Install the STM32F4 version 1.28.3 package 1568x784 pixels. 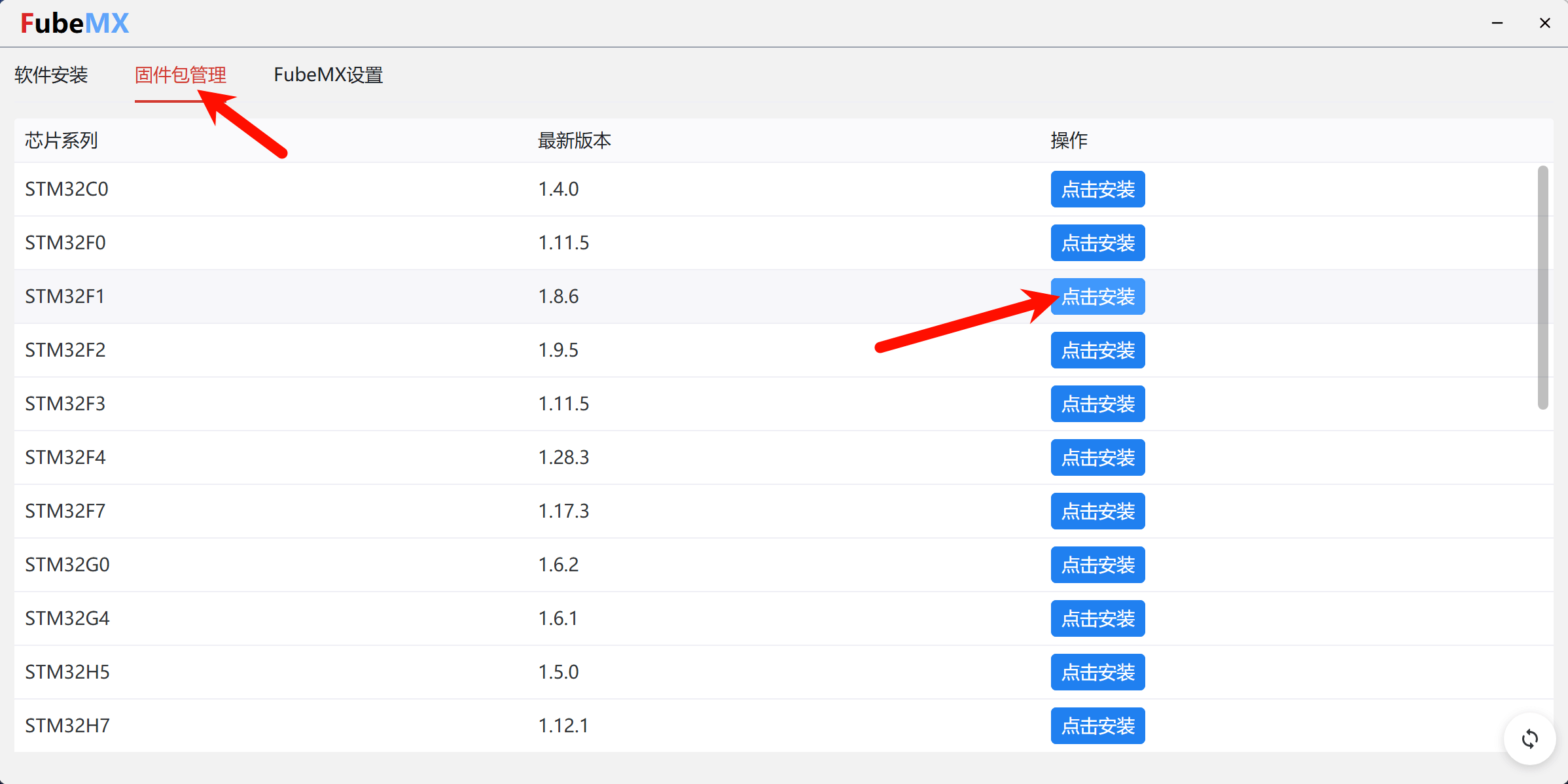tap(1097, 457)
